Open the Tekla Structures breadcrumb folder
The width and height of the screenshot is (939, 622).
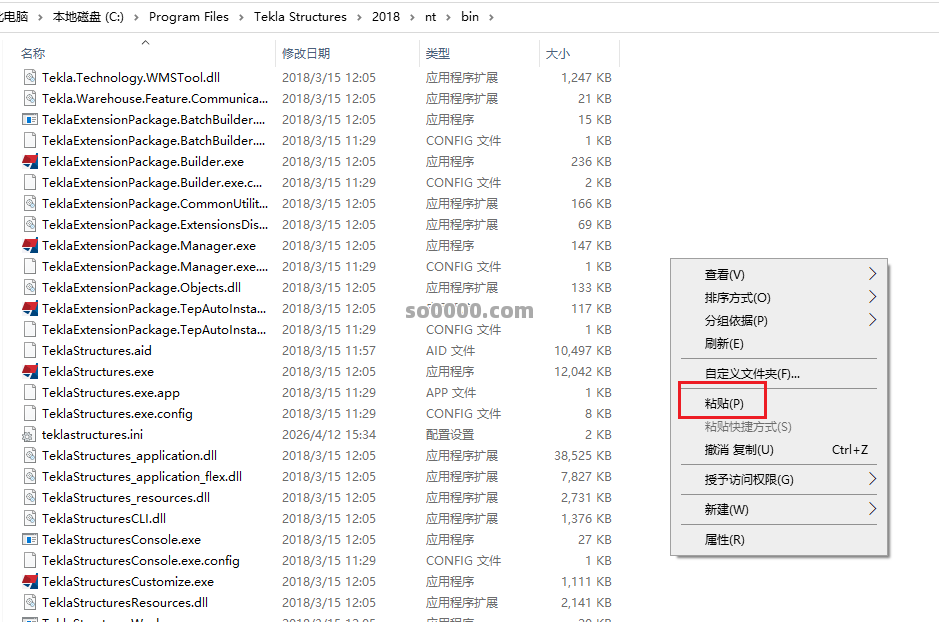coord(300,16)
